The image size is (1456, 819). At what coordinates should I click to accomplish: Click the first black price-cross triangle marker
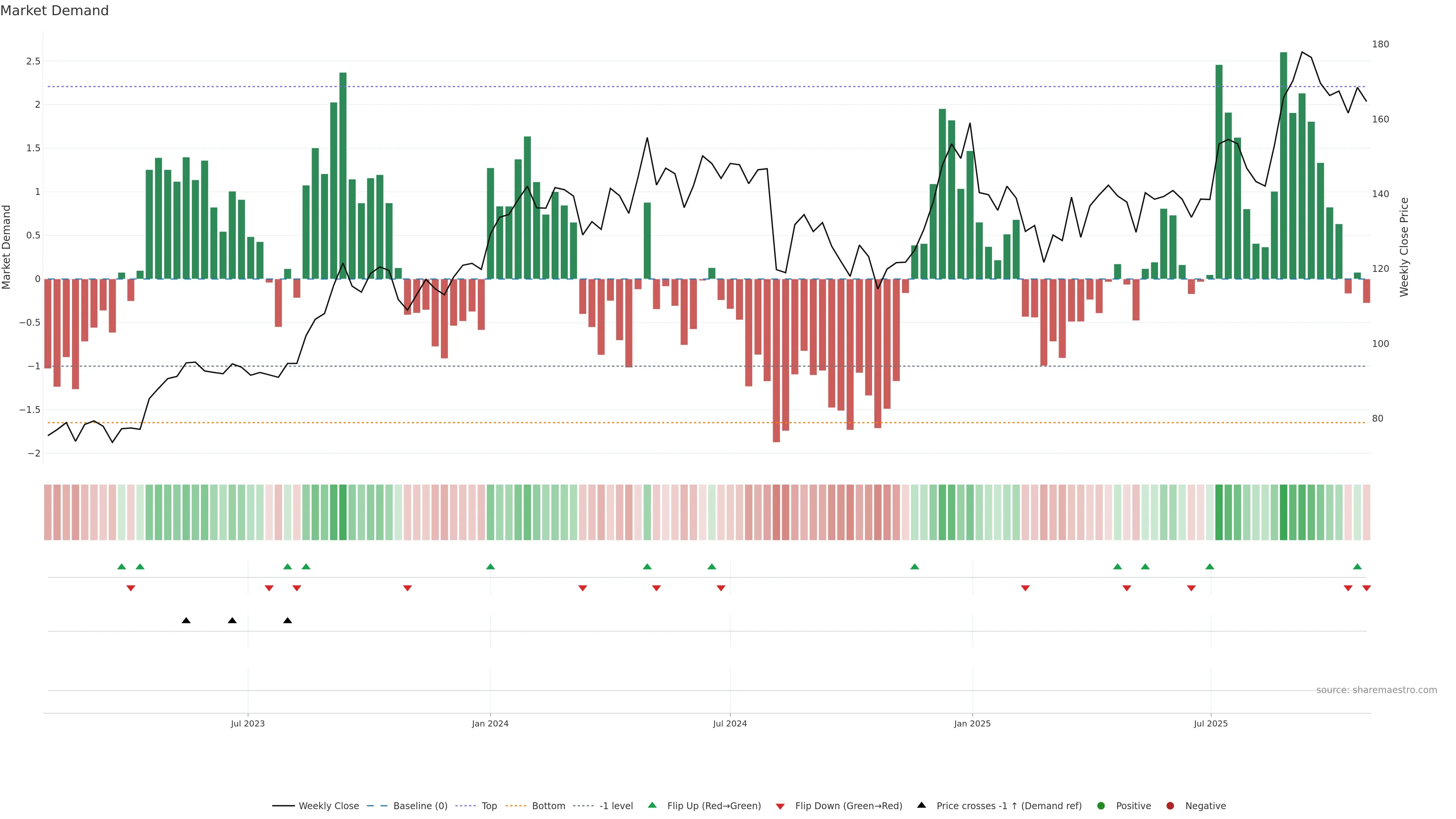click(x=186, y=621)
